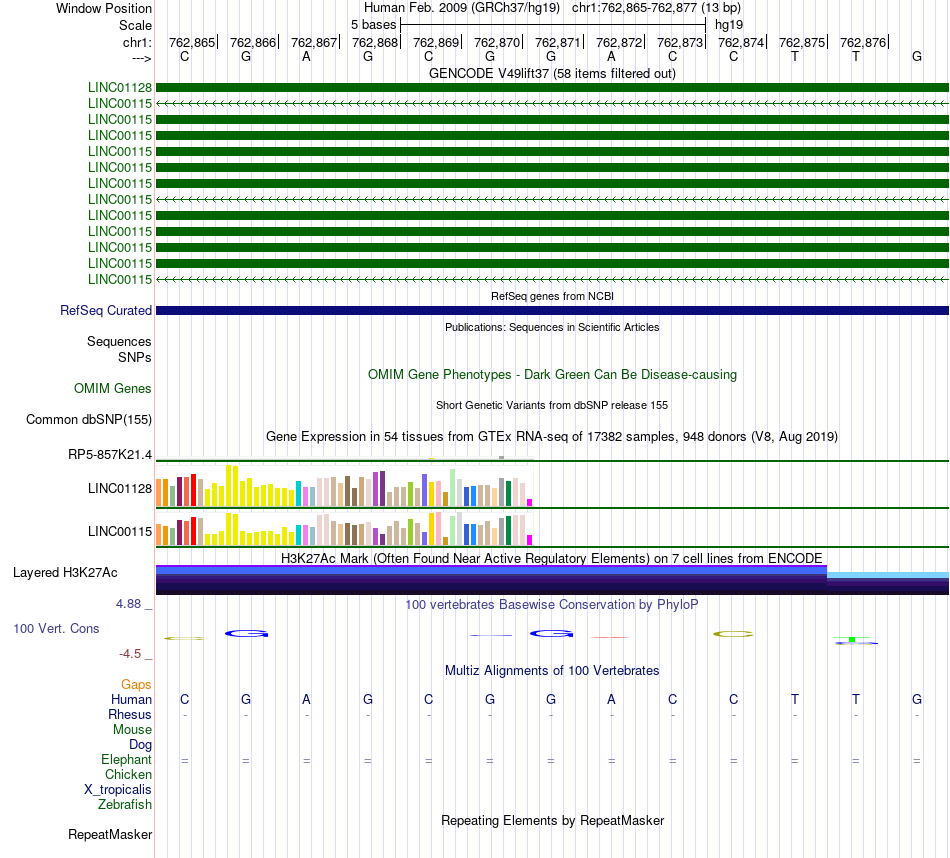Click the Human Feb. 2009 (GRCh37/hg19) title
The image size is (950, 858).
(464, 8)
